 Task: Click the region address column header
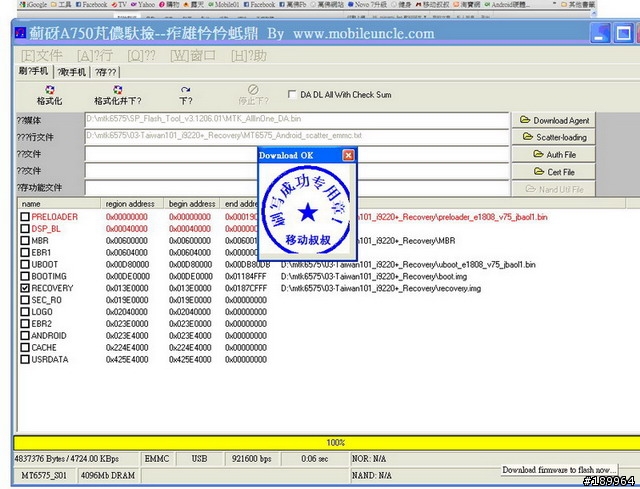coord(132,203)
